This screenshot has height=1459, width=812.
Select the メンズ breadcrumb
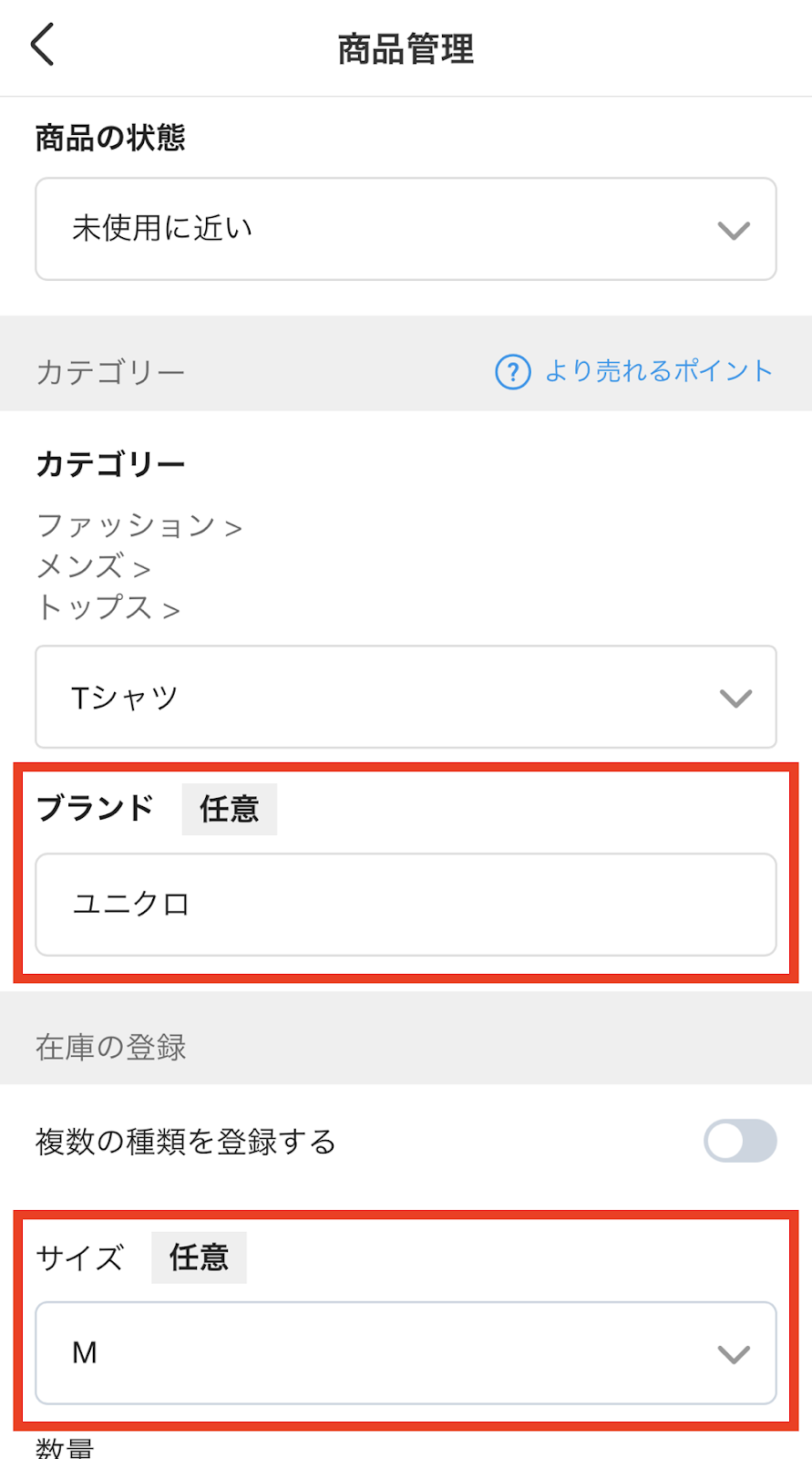pyautogui.click(x=80, y=567)
